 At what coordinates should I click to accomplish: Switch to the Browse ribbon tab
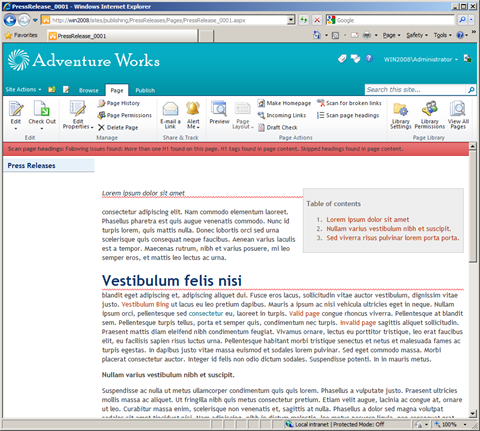(89, 90)
